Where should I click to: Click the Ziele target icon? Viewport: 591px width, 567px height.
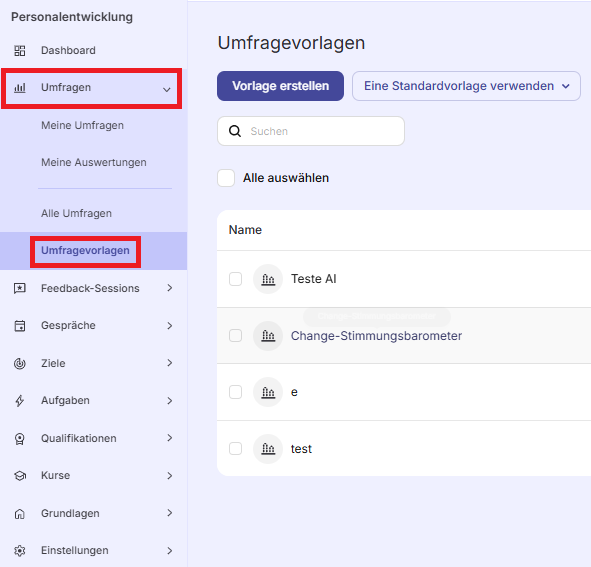pyautogui.click(x=20, y=363)
